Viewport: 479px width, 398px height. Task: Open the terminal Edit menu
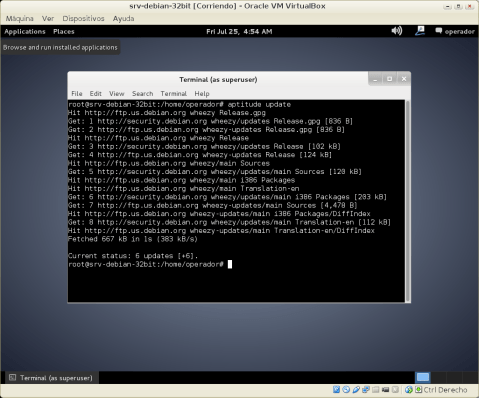95,94
